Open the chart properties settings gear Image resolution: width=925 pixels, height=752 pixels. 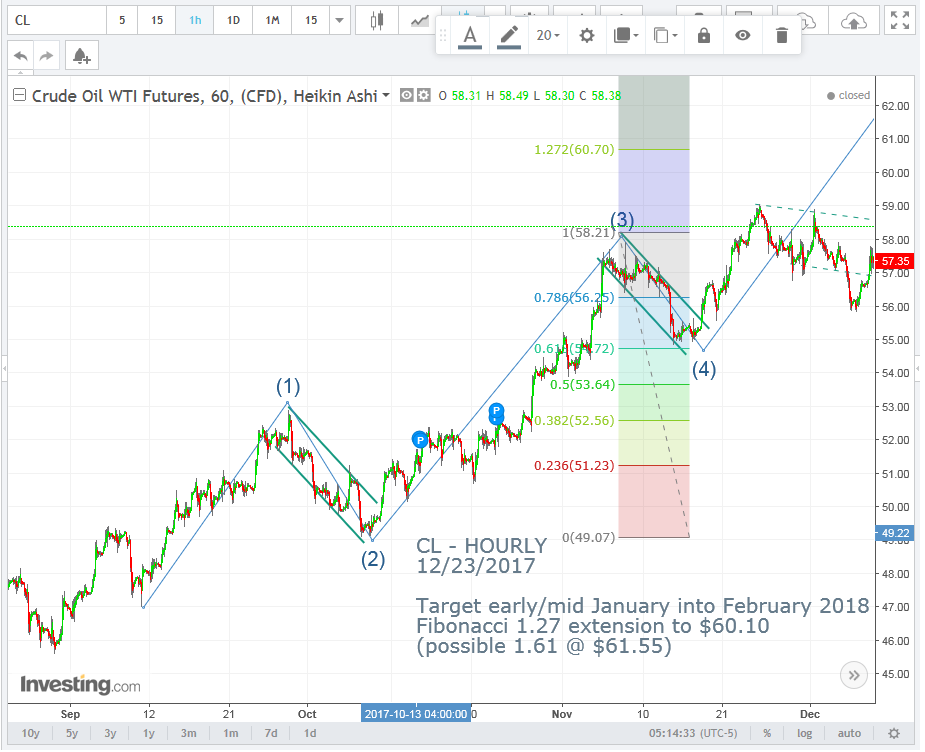[x=585, y=35]
